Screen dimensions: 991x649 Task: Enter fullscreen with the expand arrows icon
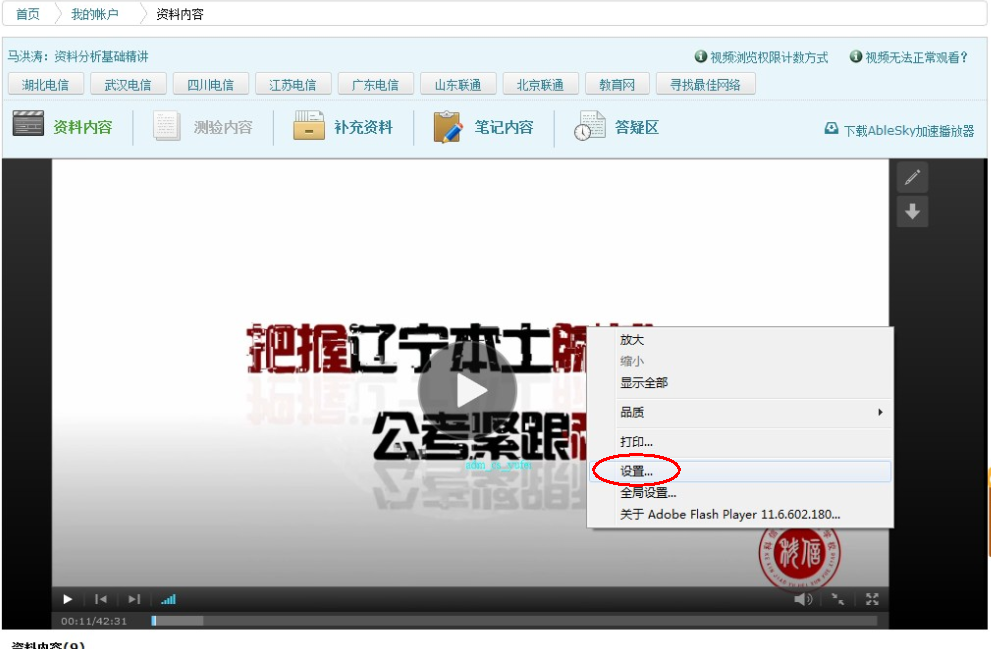(x=871, y=599)
